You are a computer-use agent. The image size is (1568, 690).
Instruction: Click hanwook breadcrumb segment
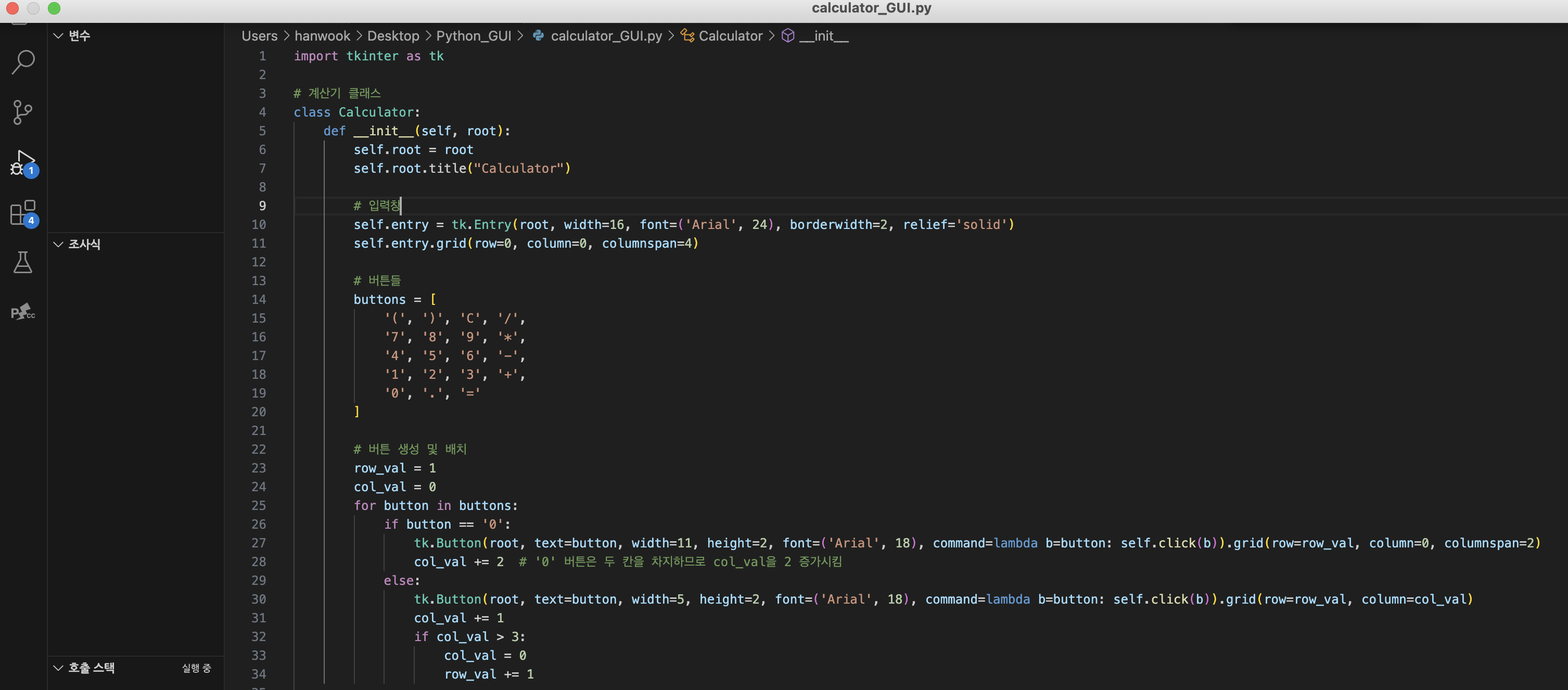coord(322,36)
